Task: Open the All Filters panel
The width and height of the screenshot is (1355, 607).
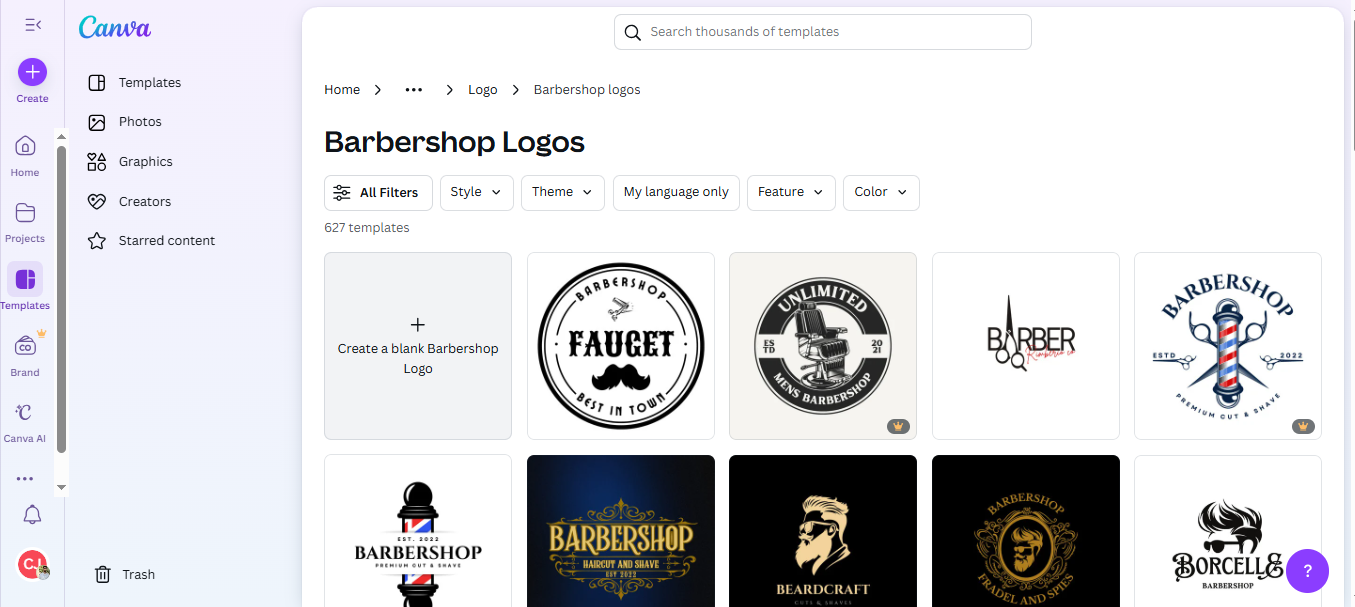Action: click(378, 192)
